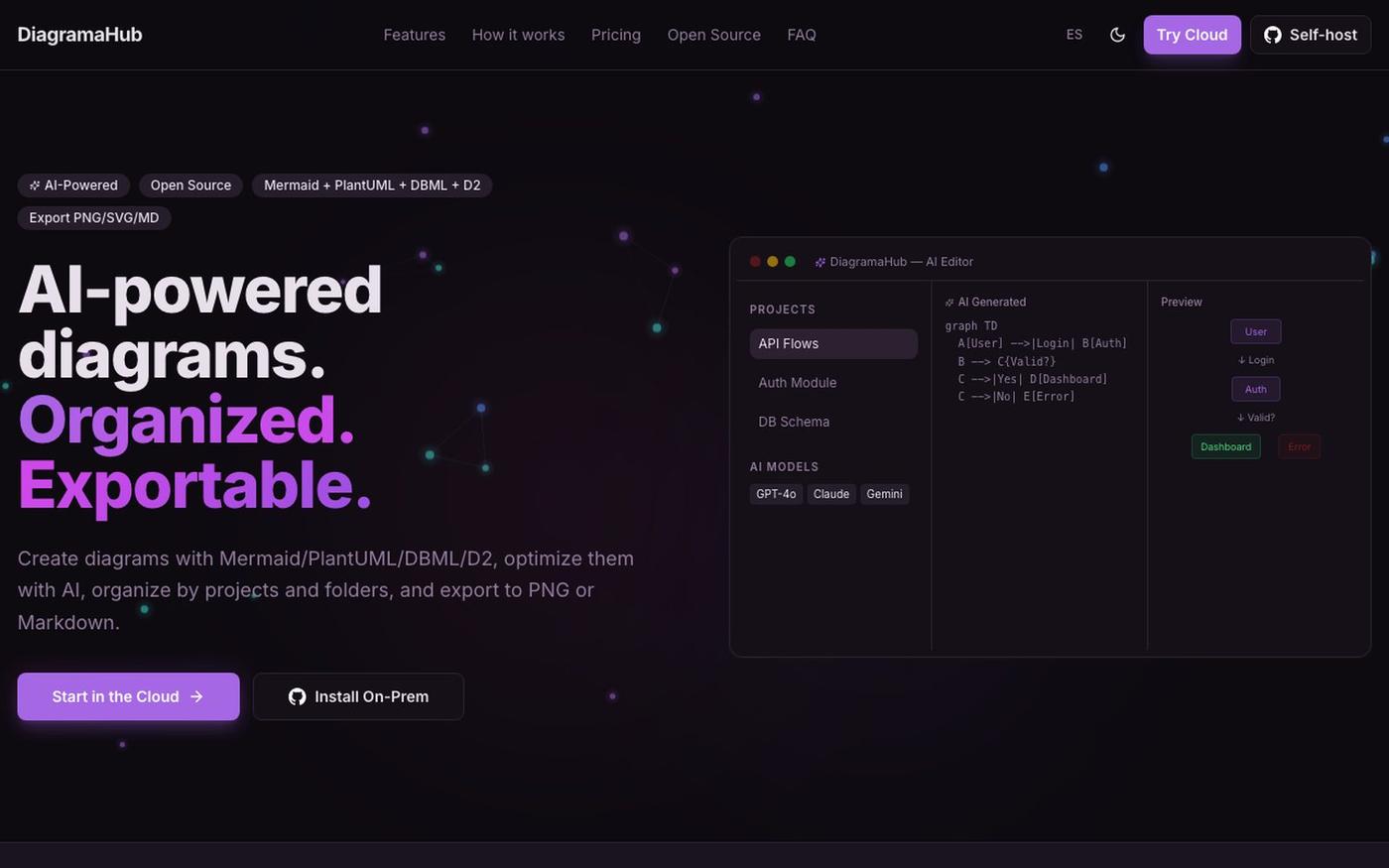Click the AI Generated sparkle icon
The height and width of the screenshot is (868, 1389).
pyautogui.click(x=949, y=303)
